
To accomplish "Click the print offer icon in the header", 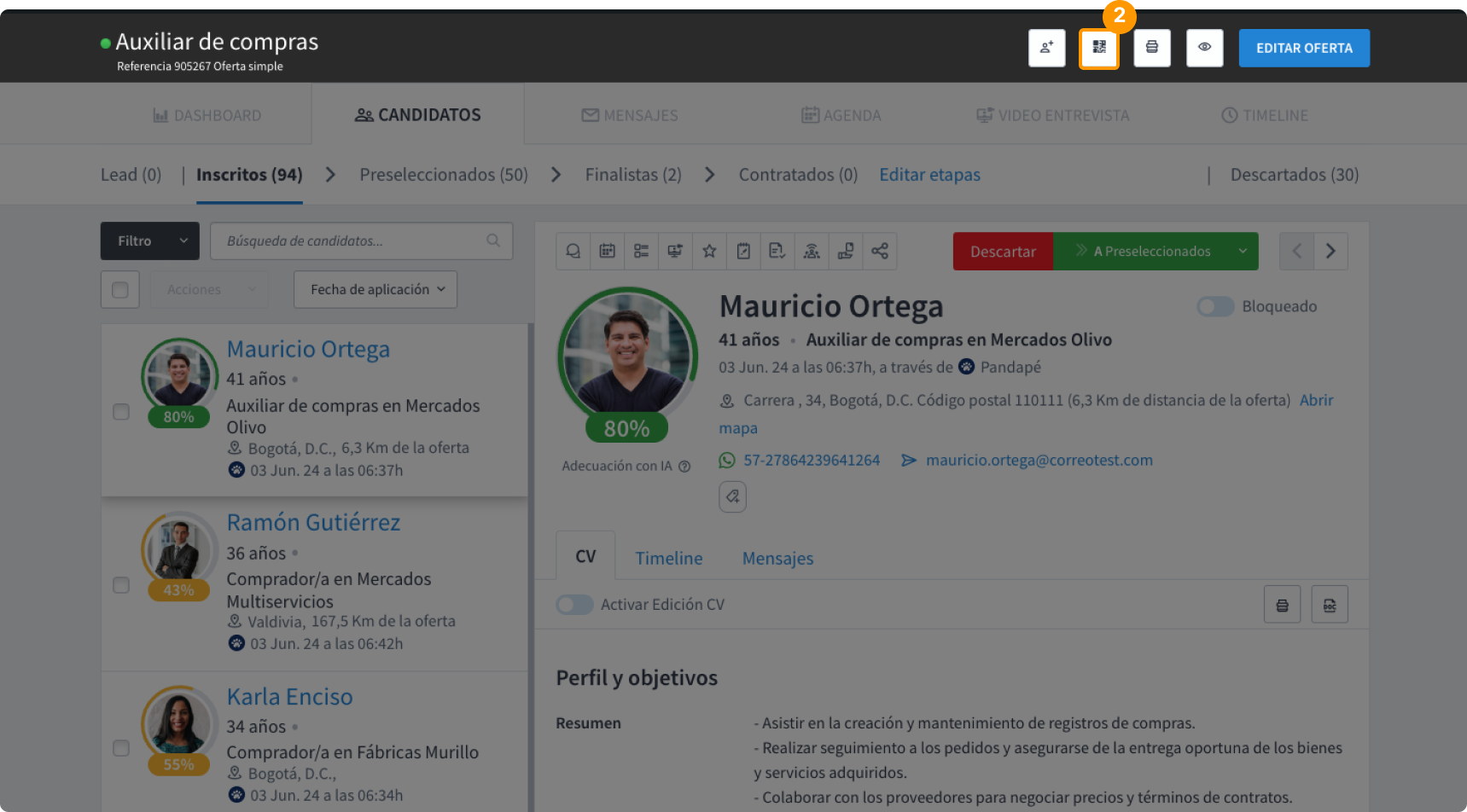I will (1152, 49).
